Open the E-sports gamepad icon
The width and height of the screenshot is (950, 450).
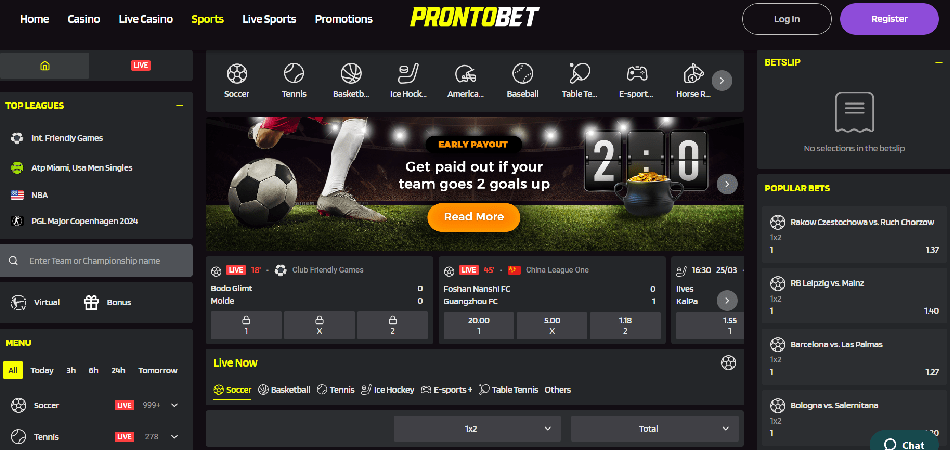pos(636,73)
